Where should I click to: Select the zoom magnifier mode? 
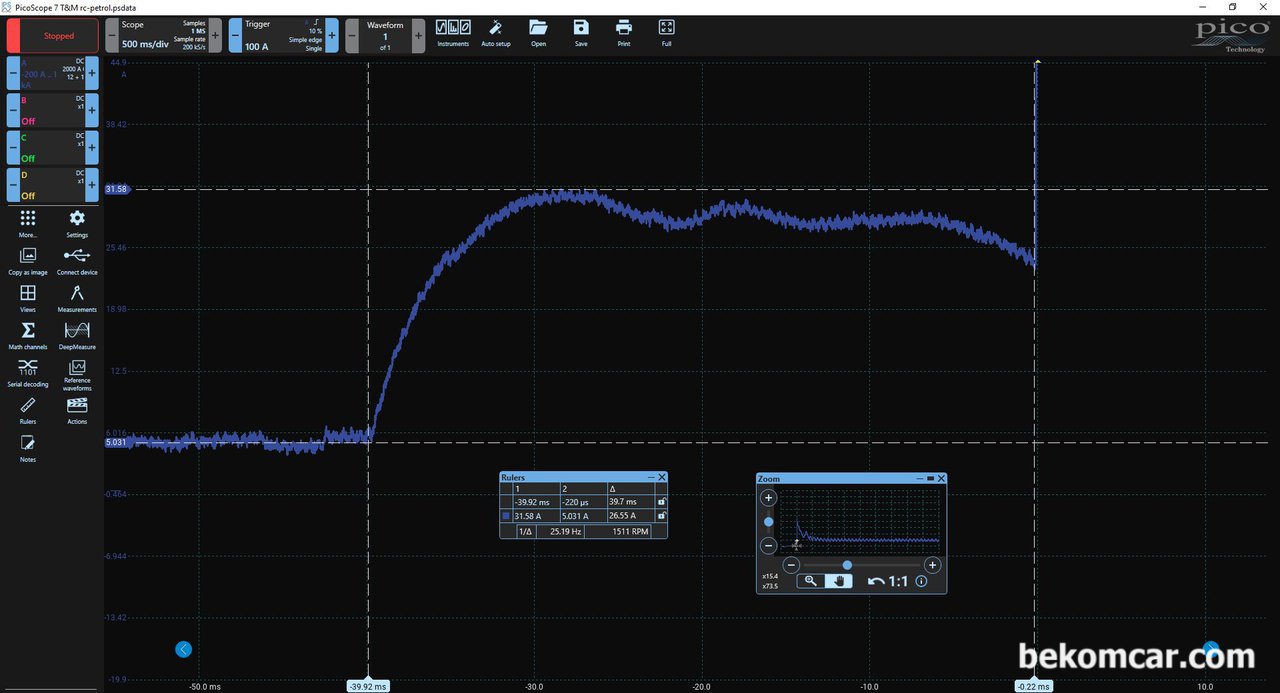811,580
